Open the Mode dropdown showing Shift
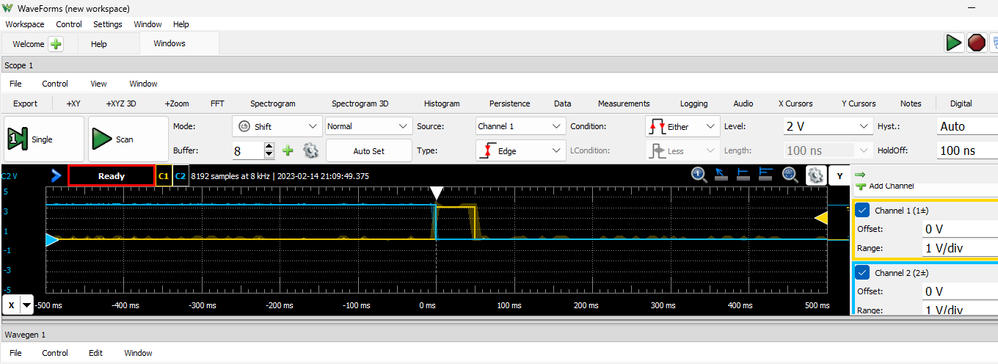Viewport: 998px width, 364px height. tap(277, 127)
